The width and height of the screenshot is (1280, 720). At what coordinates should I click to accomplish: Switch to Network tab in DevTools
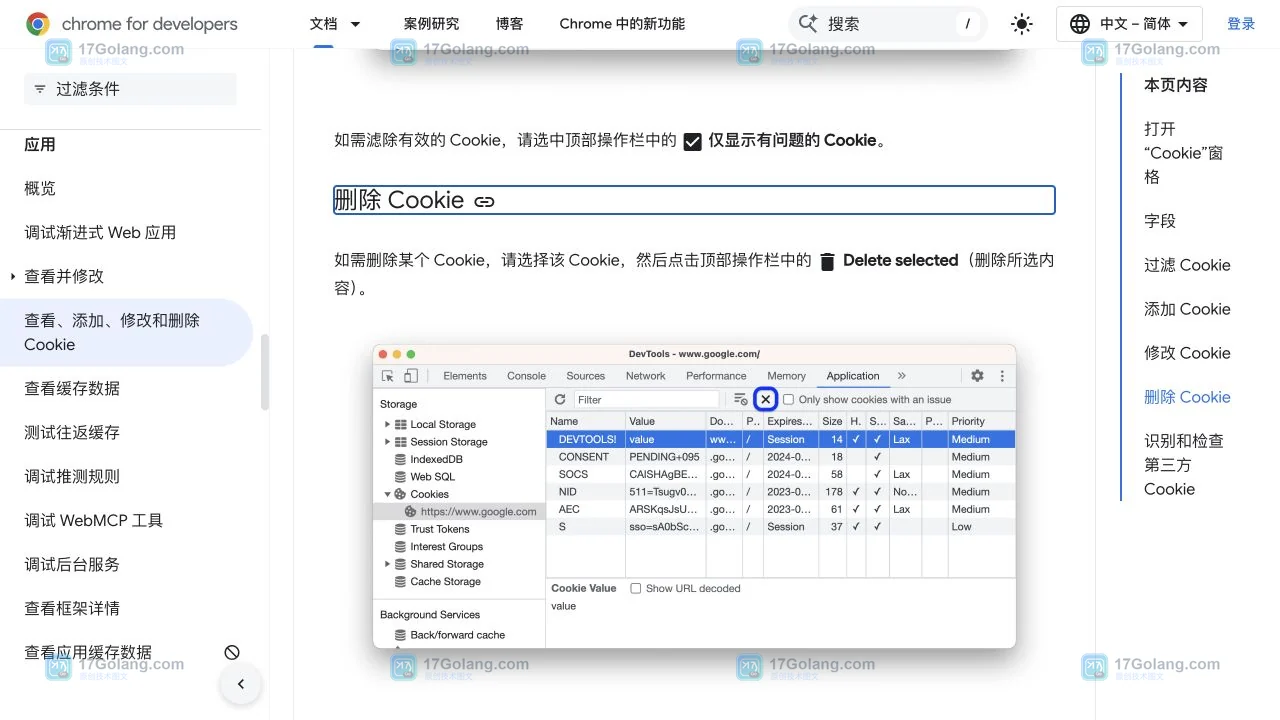[645, 376]
